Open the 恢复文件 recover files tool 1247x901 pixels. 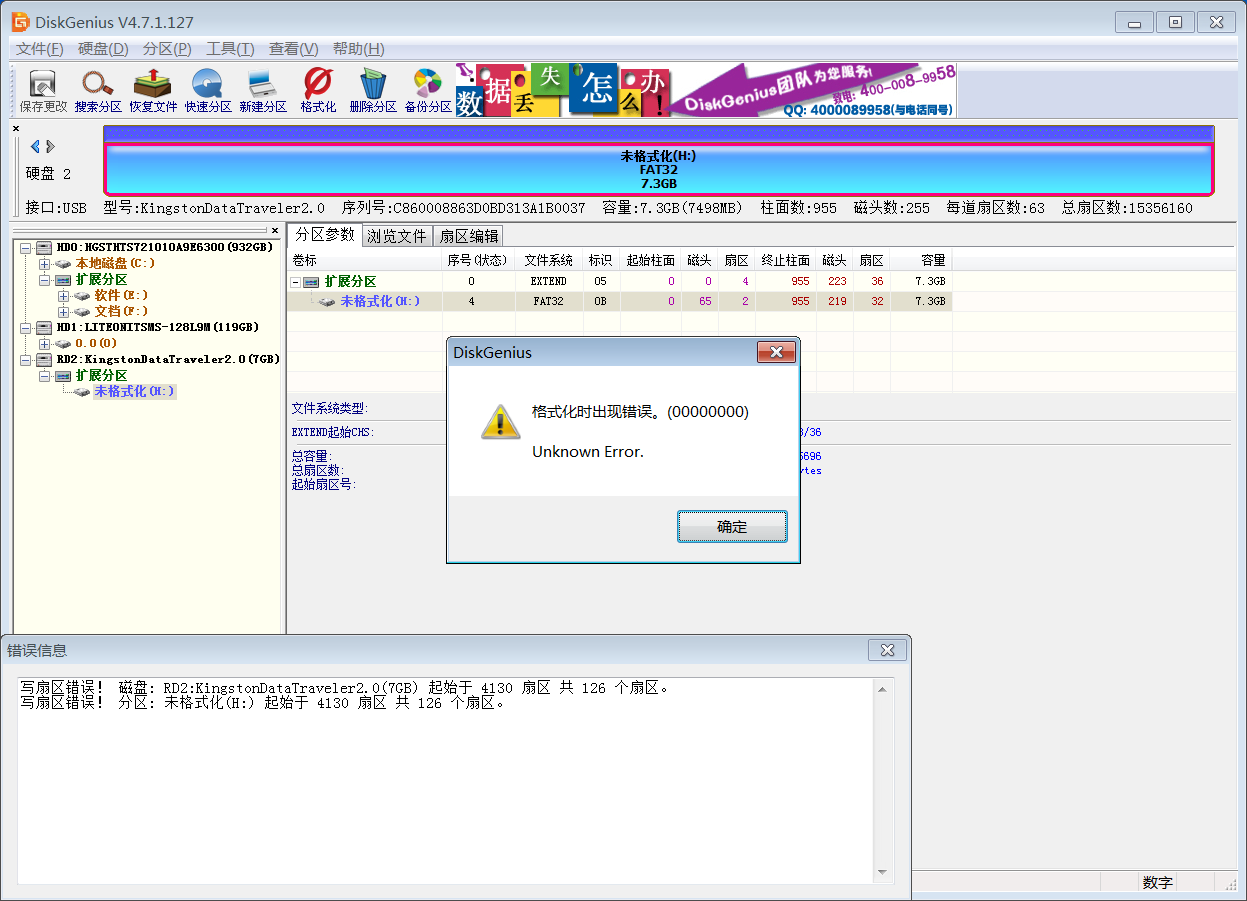click(x=153, y=90)
